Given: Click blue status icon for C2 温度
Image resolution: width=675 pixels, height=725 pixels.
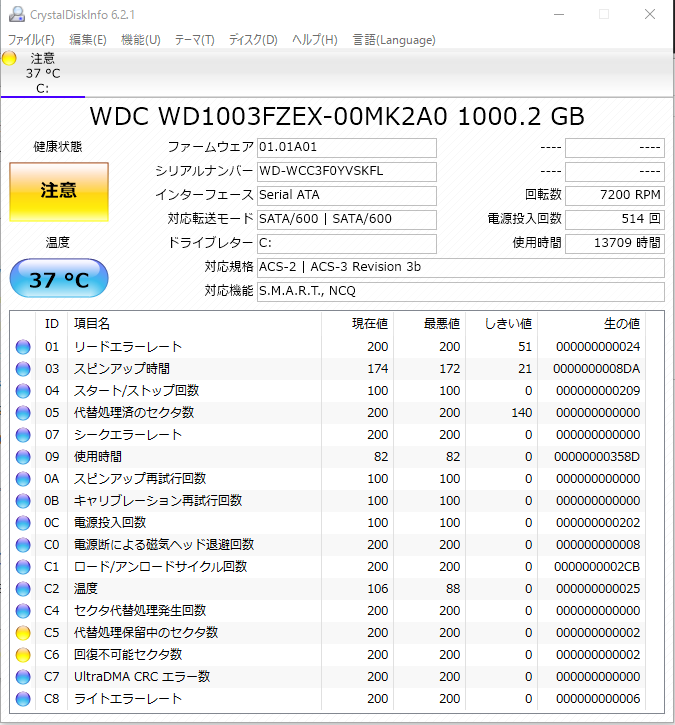Looking at the screenshot, I should (23, 589).
